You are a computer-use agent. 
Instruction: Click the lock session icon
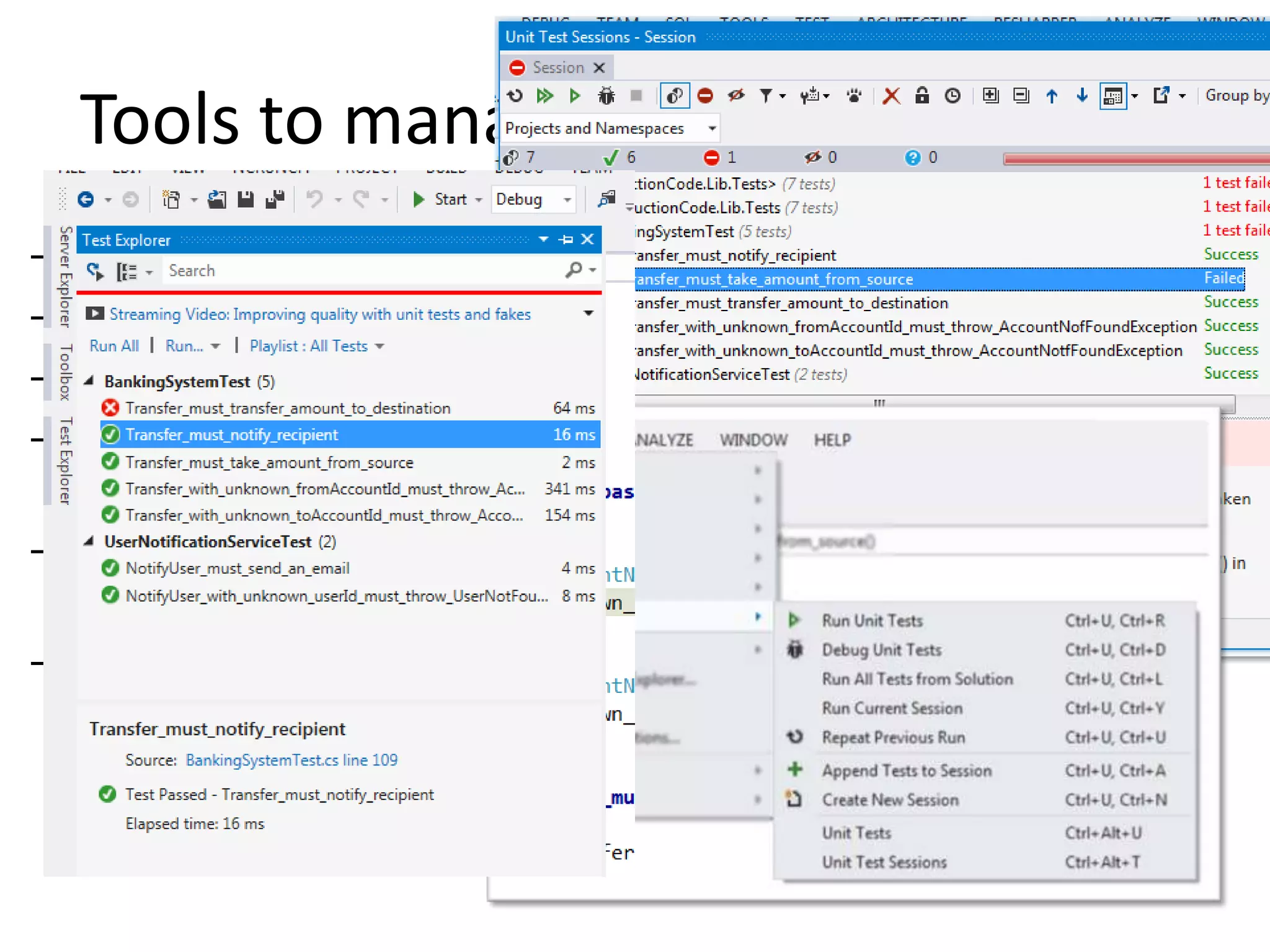point(922,95)
